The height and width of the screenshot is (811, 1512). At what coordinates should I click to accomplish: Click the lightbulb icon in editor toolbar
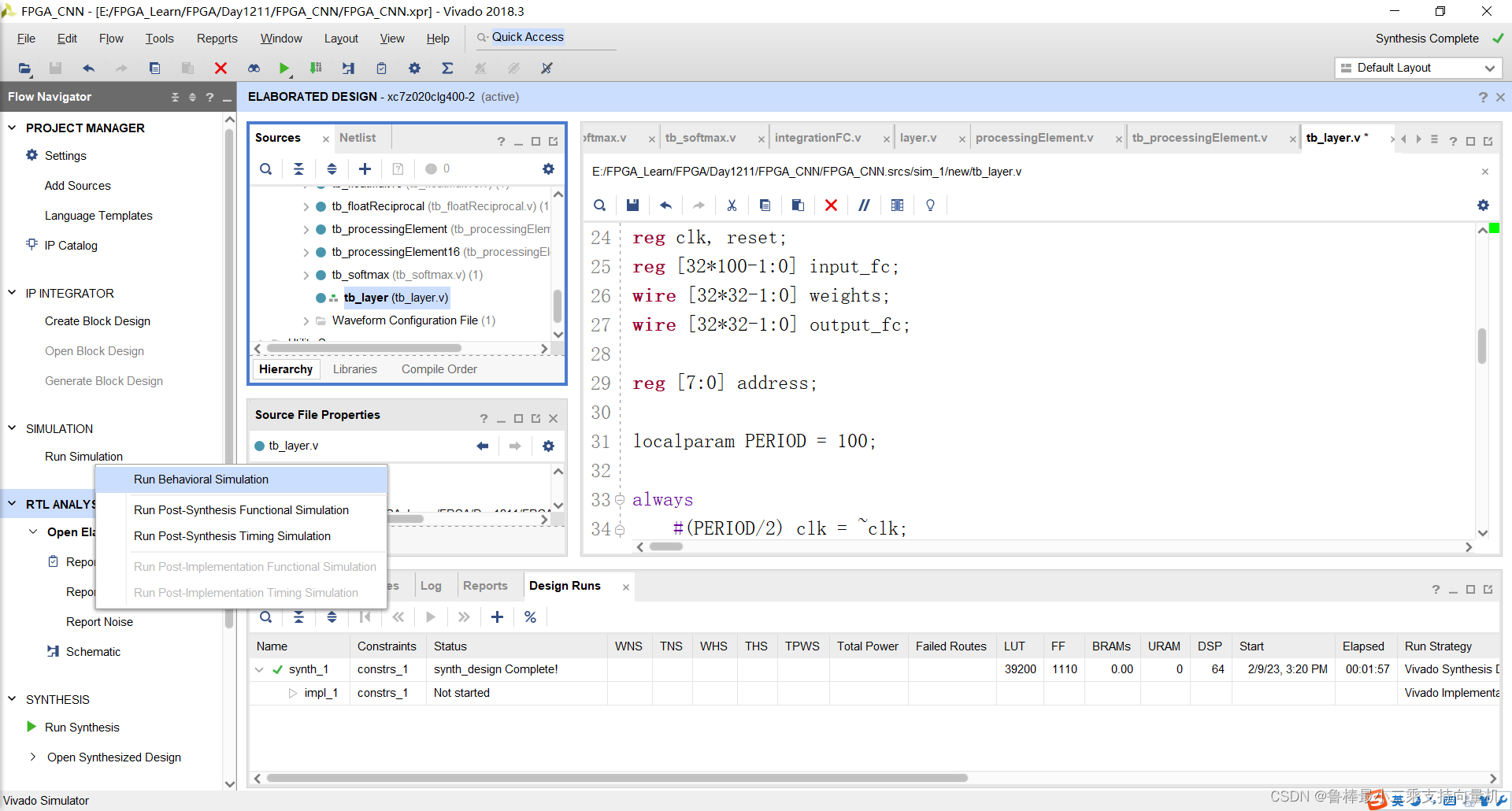pyautogui.click(x=930, y=205)
